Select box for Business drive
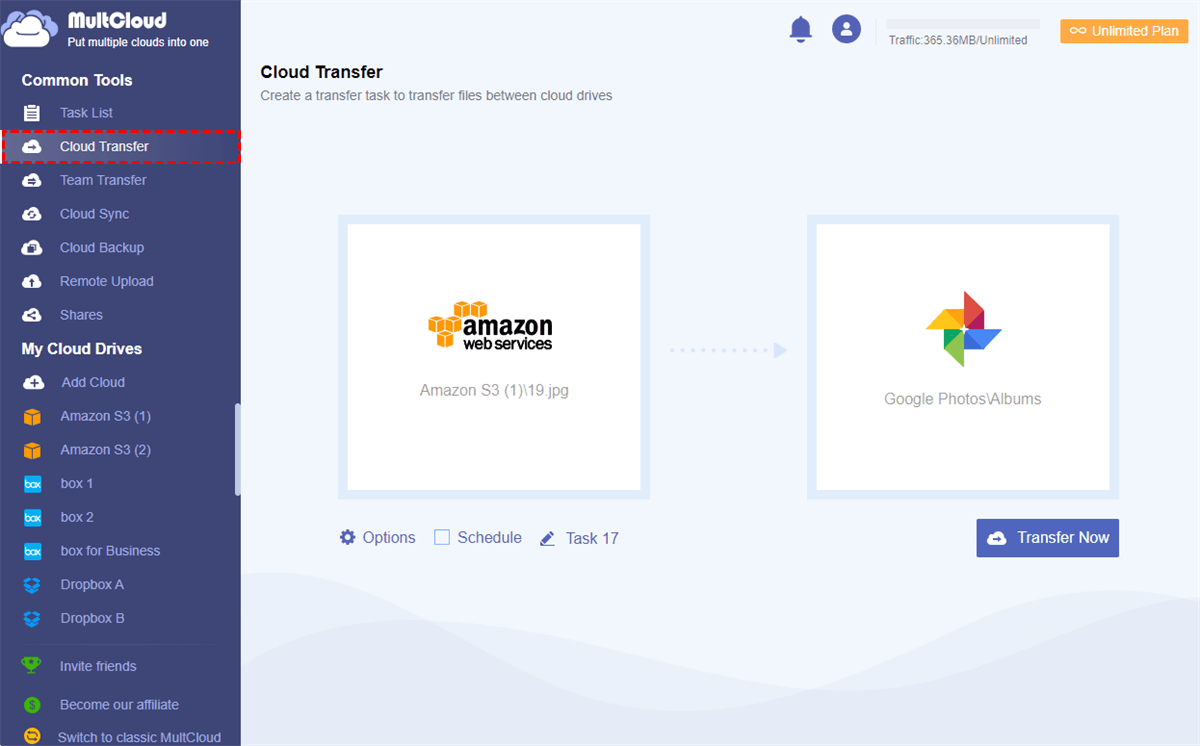Image resolution: width=1200 pixels, height=746 pixels. click(110, 551)
